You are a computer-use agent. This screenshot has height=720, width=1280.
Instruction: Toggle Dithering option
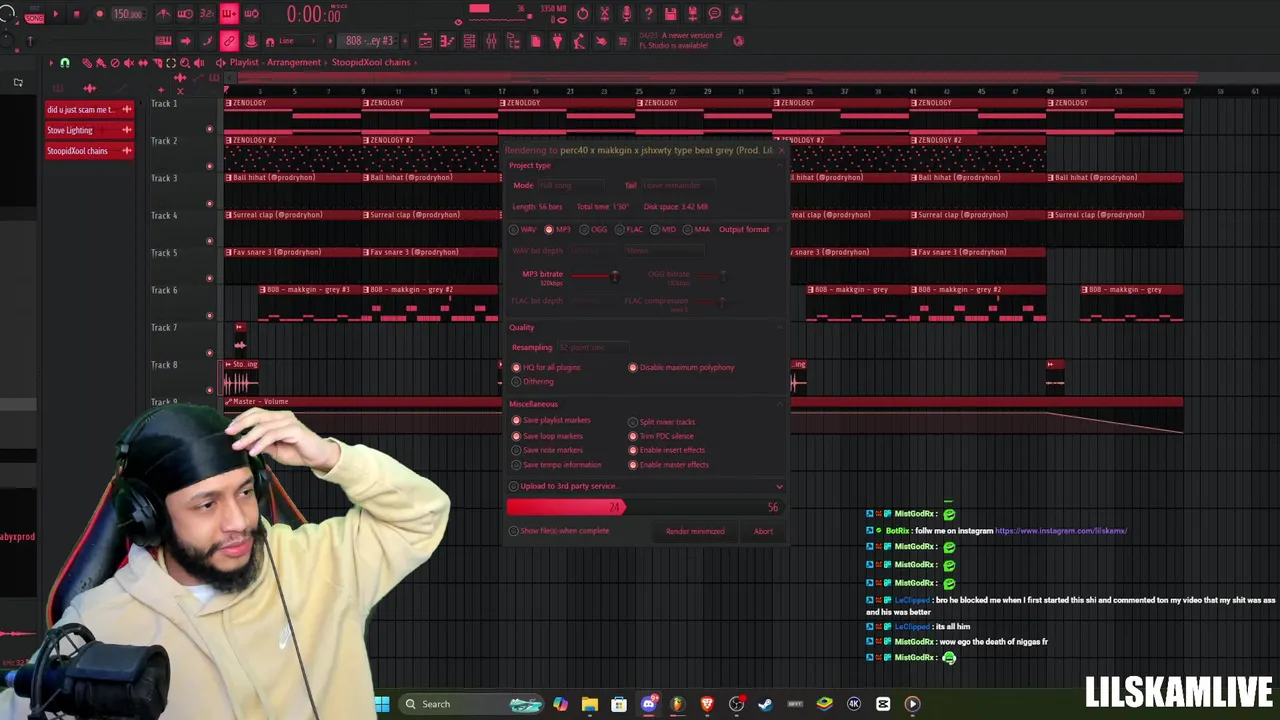click(532, 381)
